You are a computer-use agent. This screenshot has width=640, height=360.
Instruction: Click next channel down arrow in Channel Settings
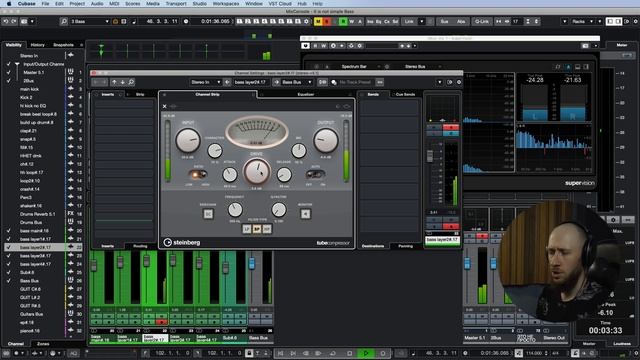click(122, 82)
